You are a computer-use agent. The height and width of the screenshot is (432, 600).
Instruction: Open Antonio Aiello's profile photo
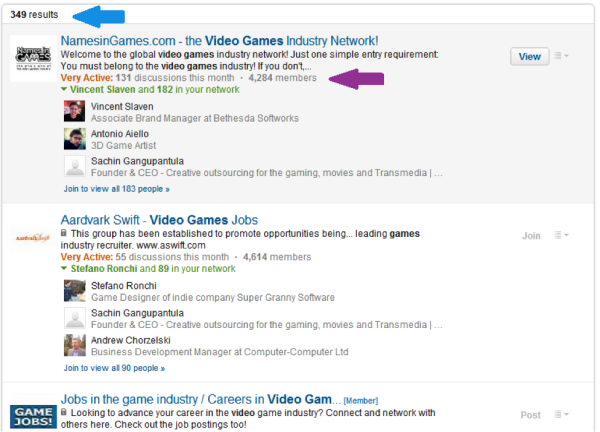74,139
